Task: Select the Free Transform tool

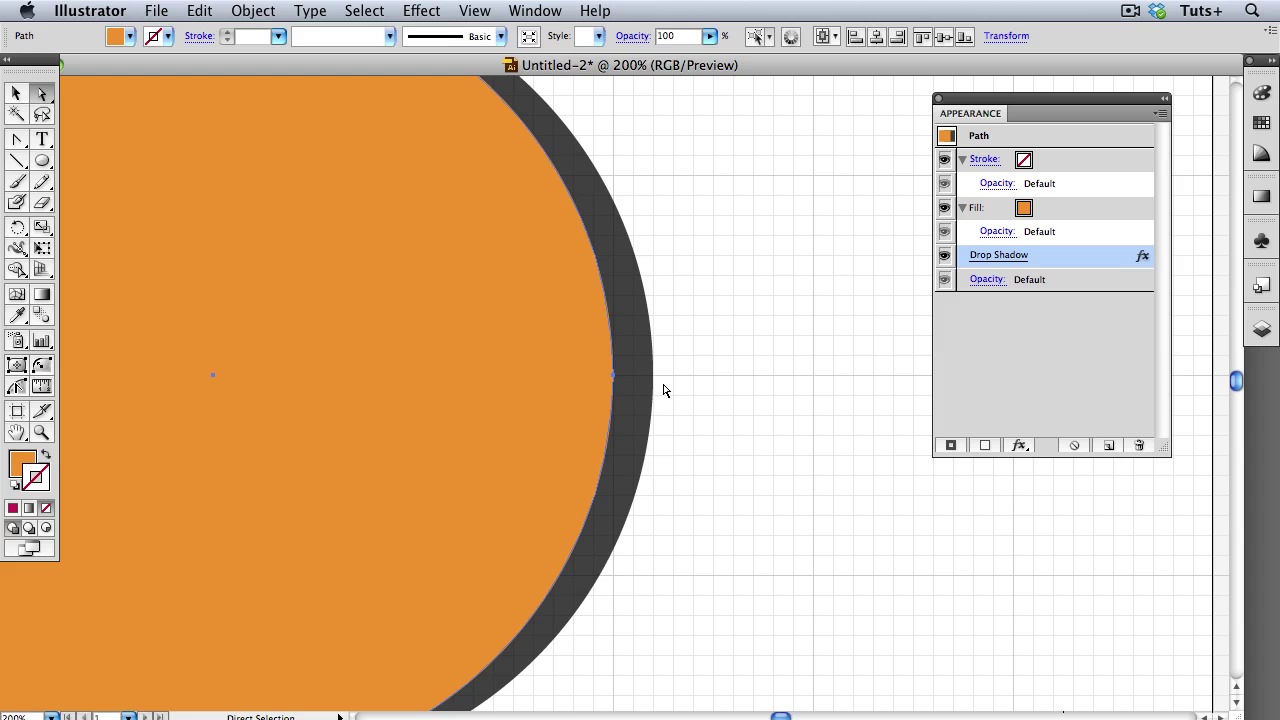Action: point(42,248)
